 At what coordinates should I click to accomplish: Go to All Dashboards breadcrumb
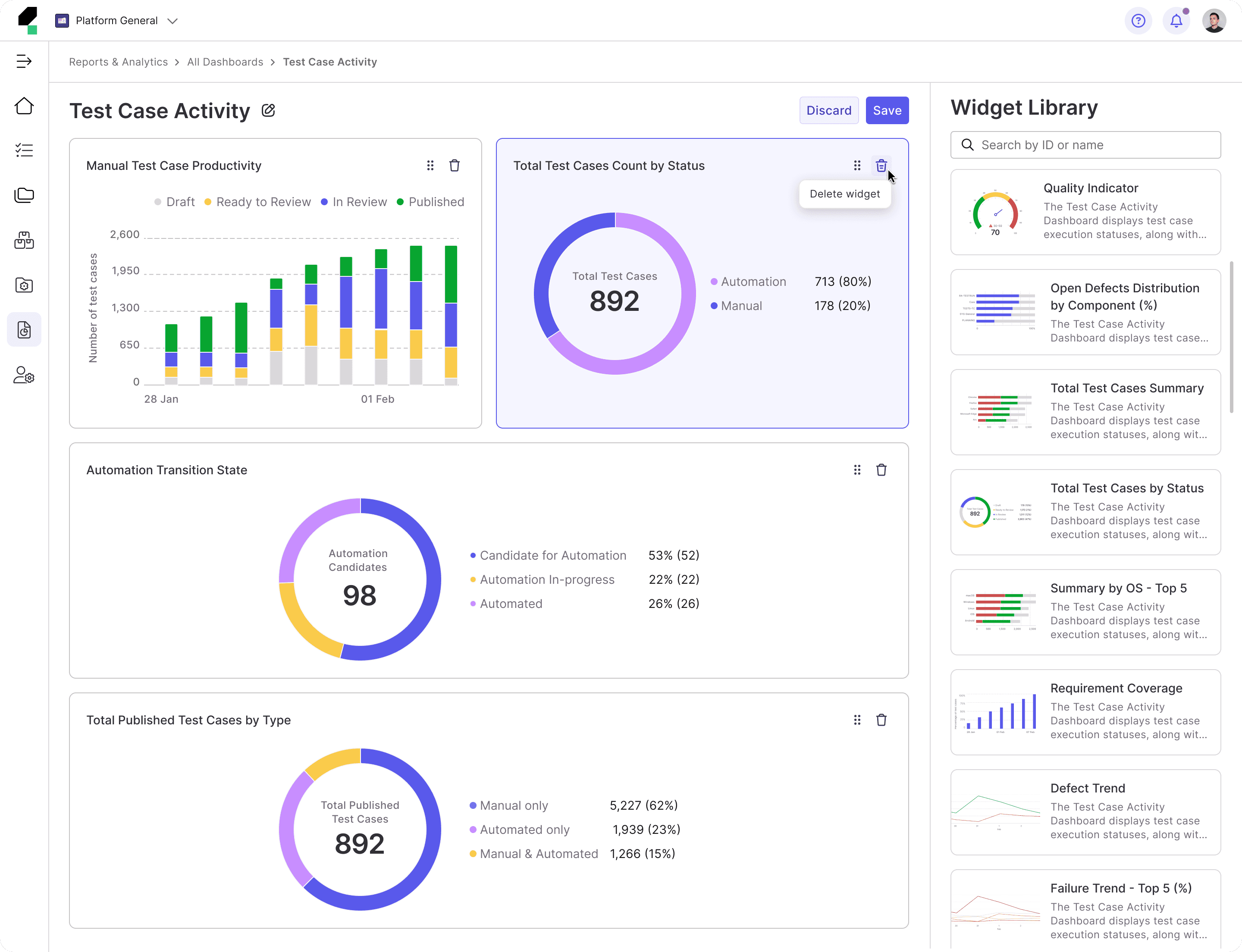225,63
